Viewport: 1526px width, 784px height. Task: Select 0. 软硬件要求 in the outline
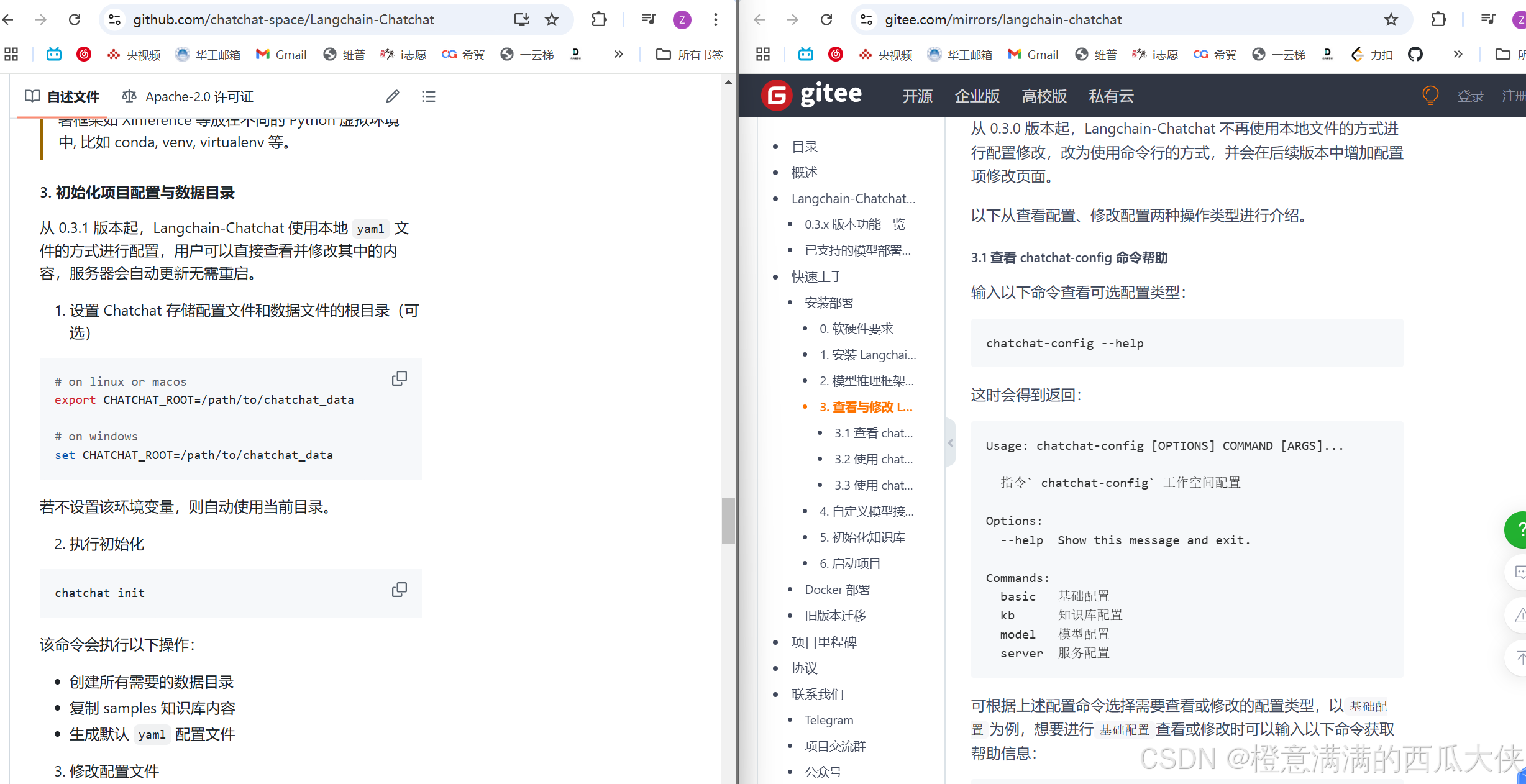click(x=856, y=329)
